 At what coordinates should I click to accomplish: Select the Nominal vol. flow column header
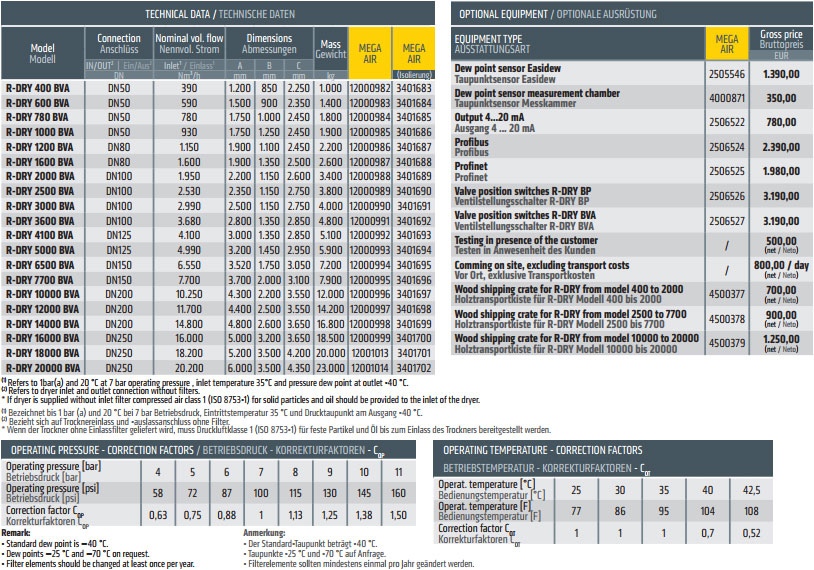189,44
